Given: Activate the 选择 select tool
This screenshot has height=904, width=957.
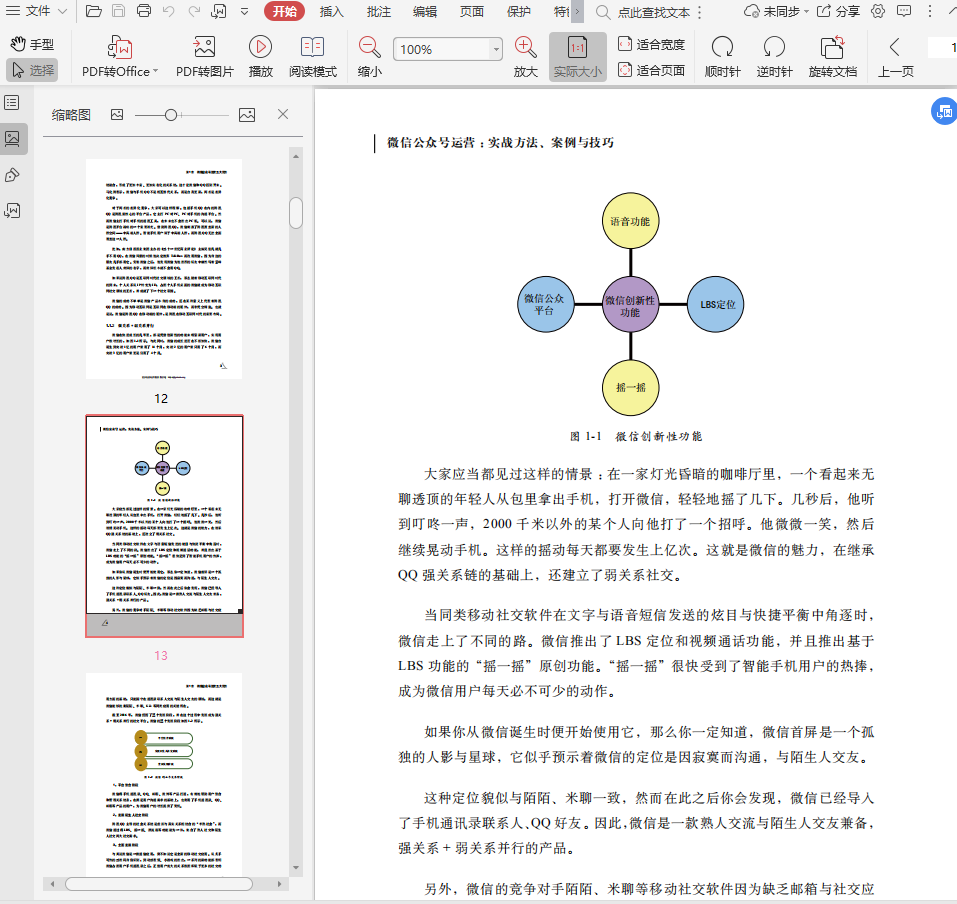Looking at the screenshot, I should pyautogui.click(x=32, y=70).
